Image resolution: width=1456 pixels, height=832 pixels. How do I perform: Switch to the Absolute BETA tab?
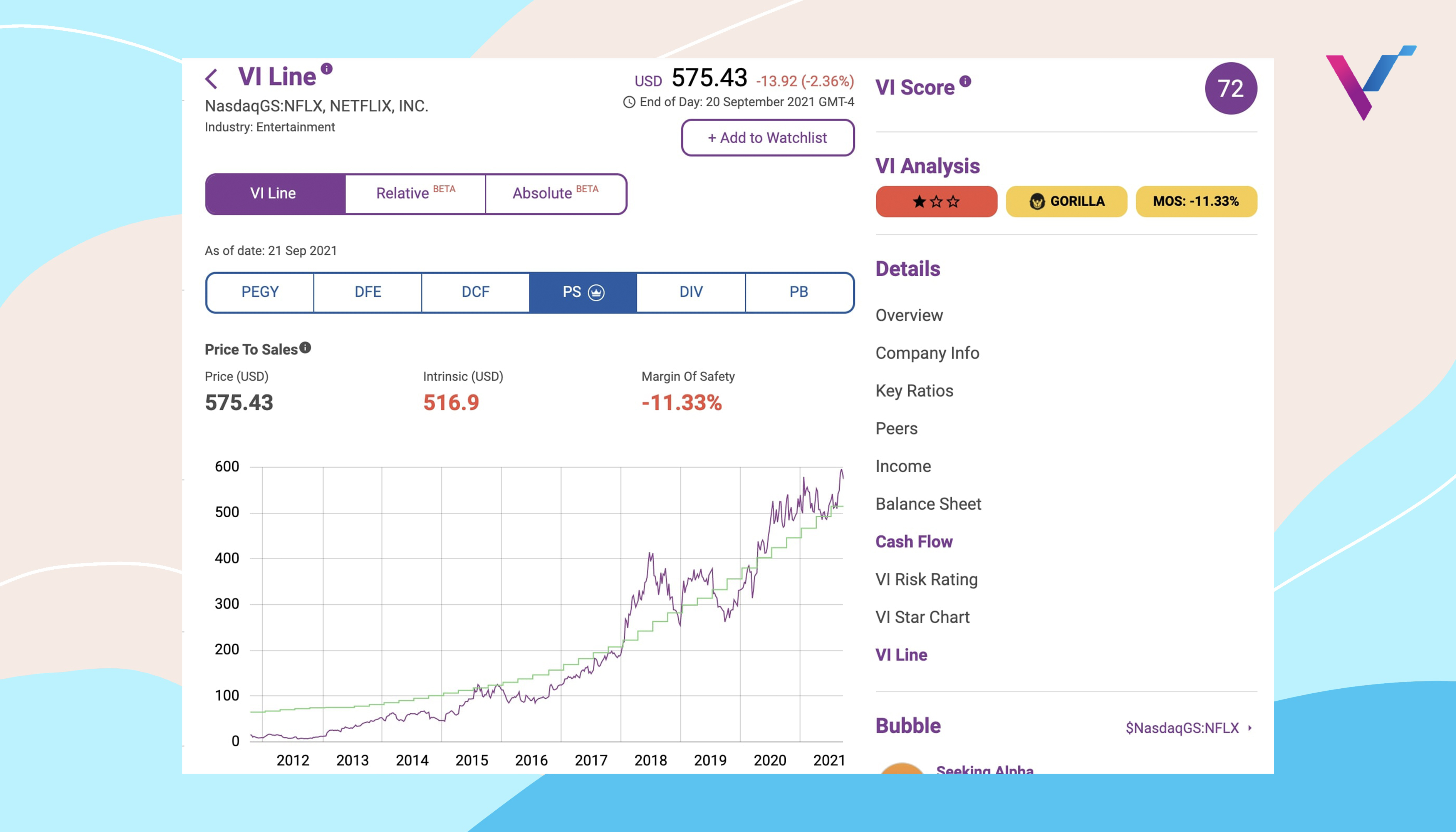coord(555,194)
